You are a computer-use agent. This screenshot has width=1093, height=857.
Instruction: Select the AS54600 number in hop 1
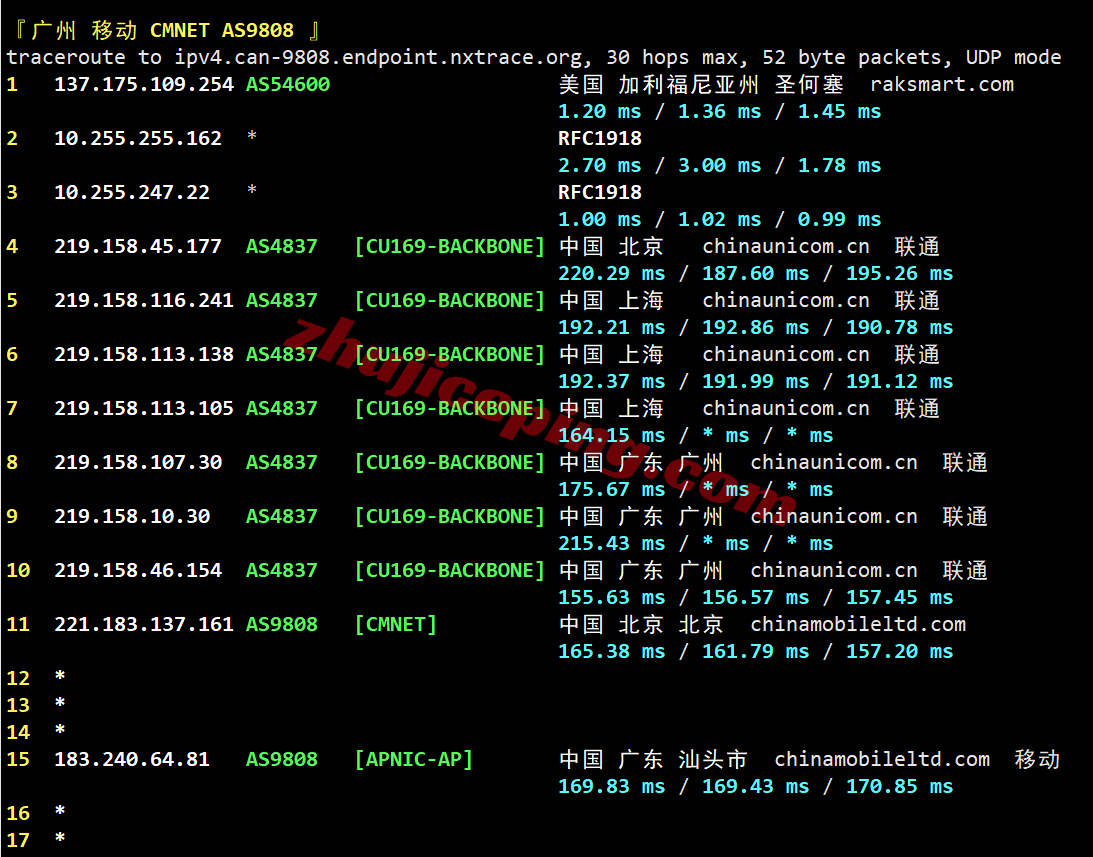[288, 85]
